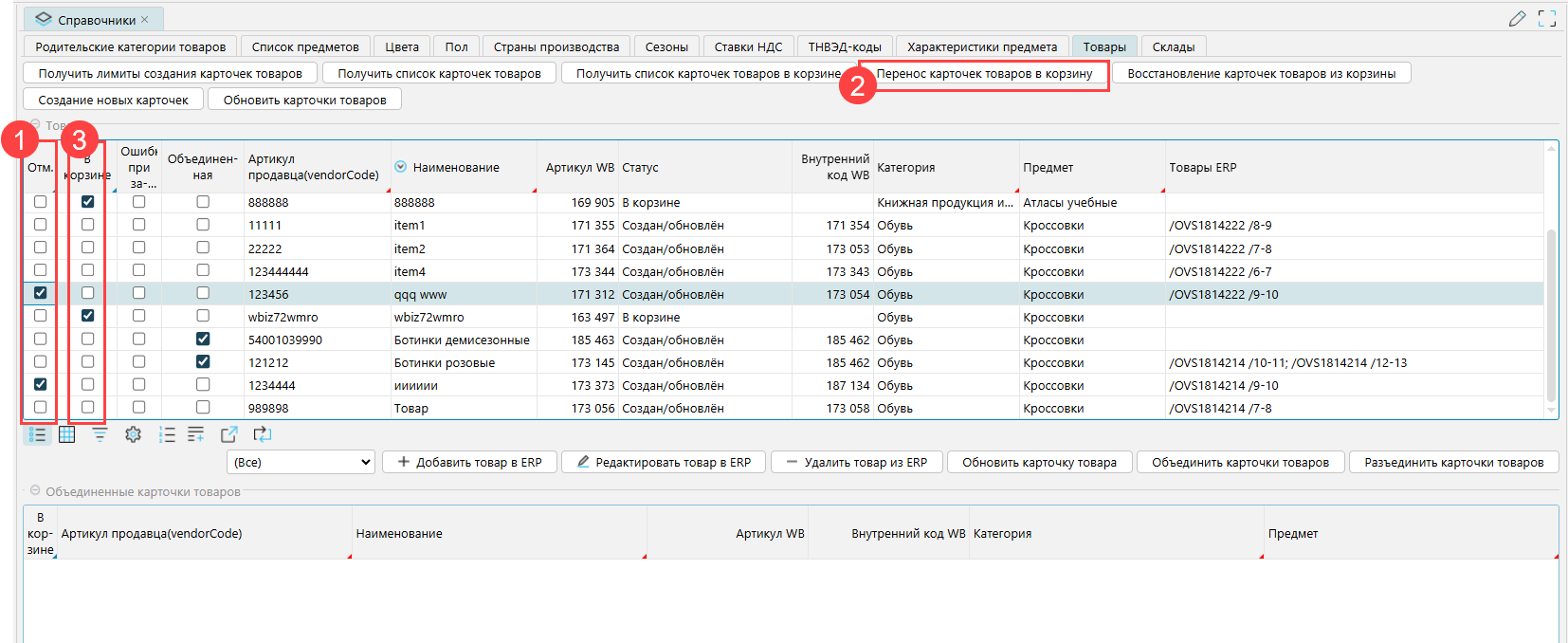Click the list view icon below the table
The height and width of the screenshot is (643, 1568).
pos(37,434)
